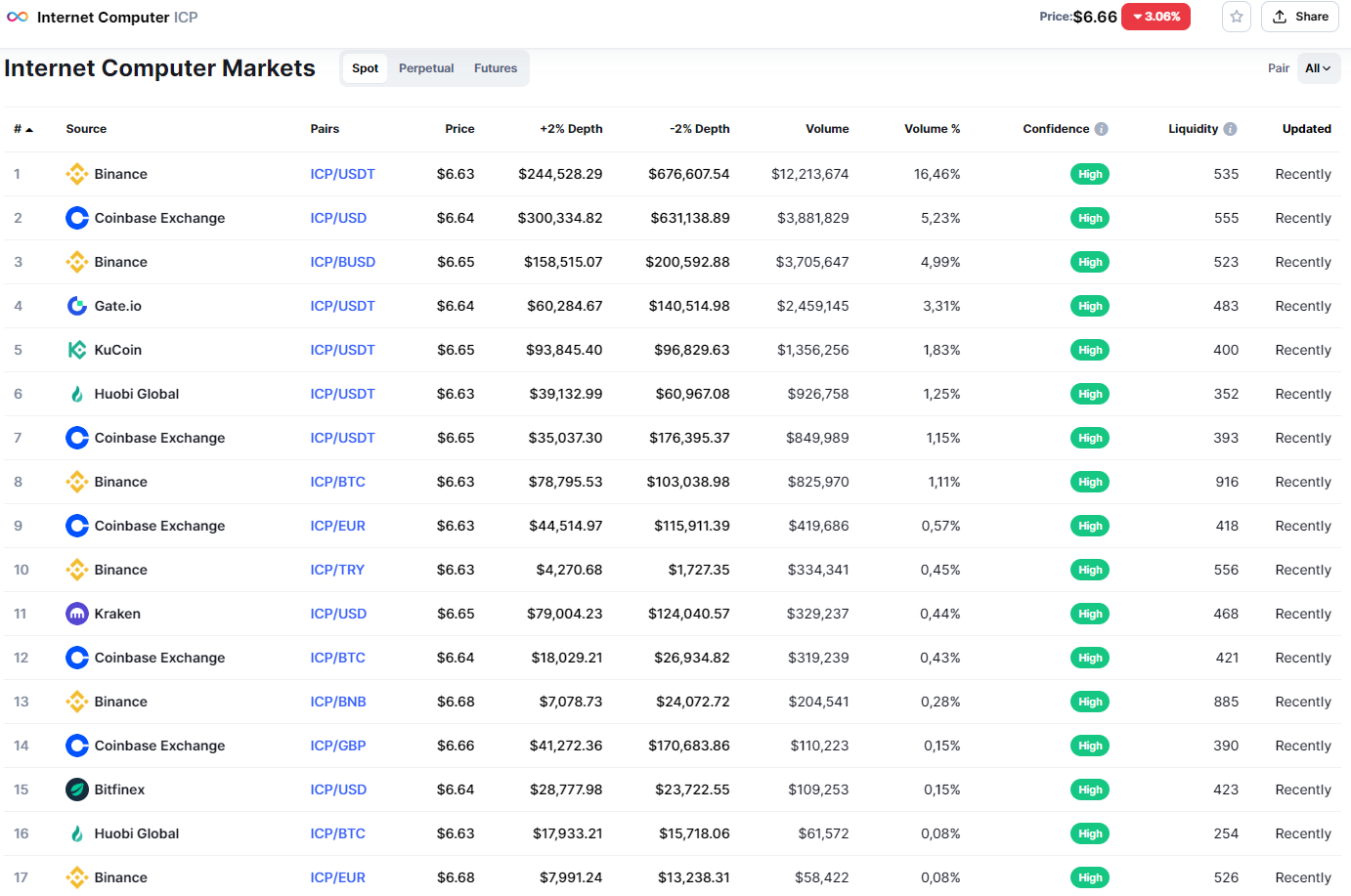Click Binance logo in the ICP/TRY row

[x=77, y=570]
